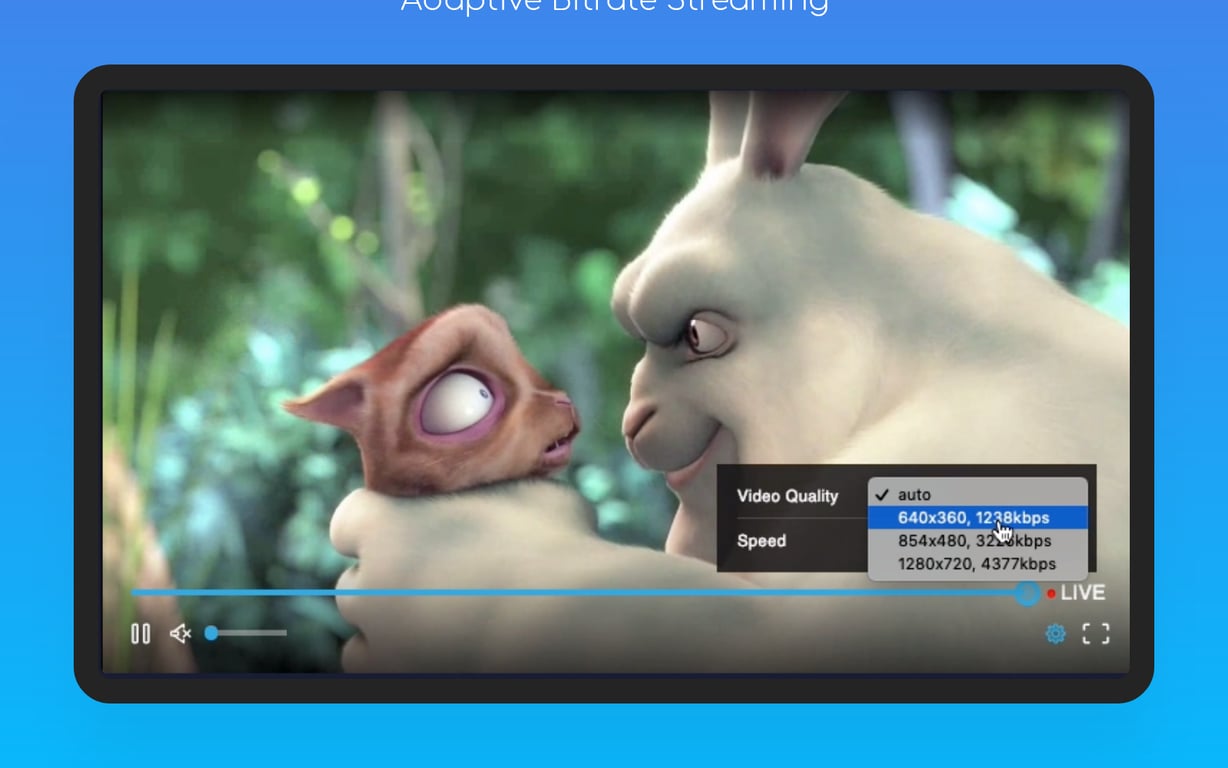Enable 854x480, 3218kbps quality
Image resolution: width=1228 pixels, height=768 pixels.
(x=975, y=540)
